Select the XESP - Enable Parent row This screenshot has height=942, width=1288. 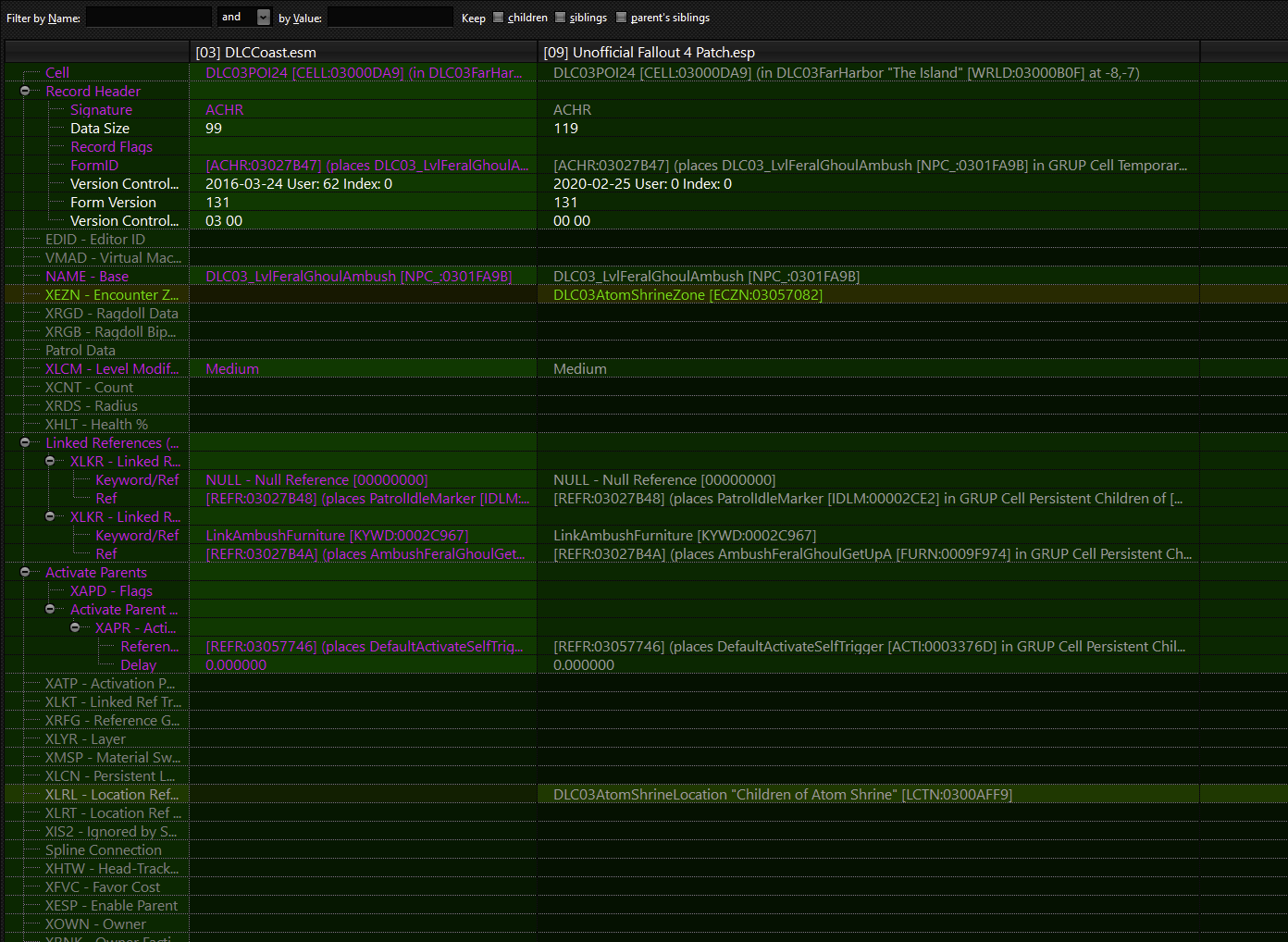coord(111,905)
